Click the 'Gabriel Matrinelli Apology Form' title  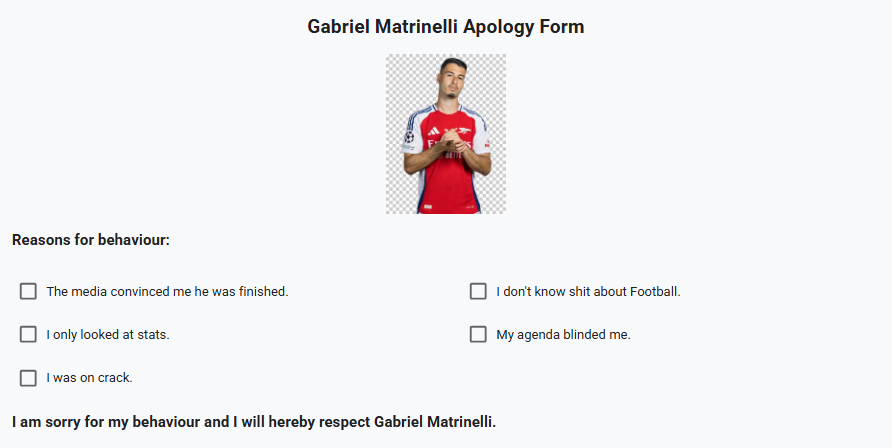[x=445, y=27]
